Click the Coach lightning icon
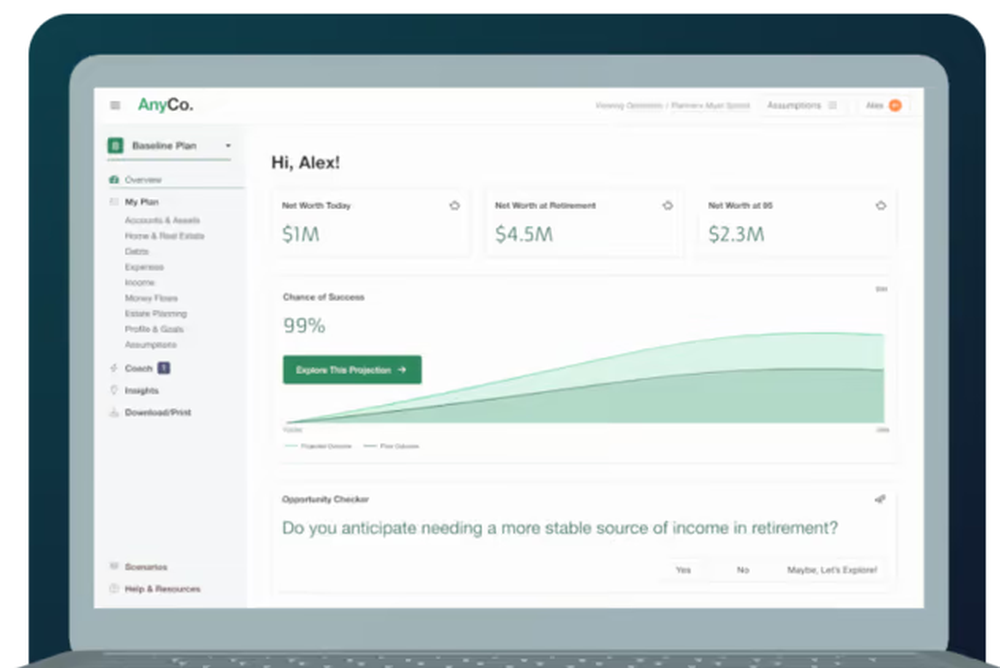Screen dimensions: 1000x668 coord(114,368)
